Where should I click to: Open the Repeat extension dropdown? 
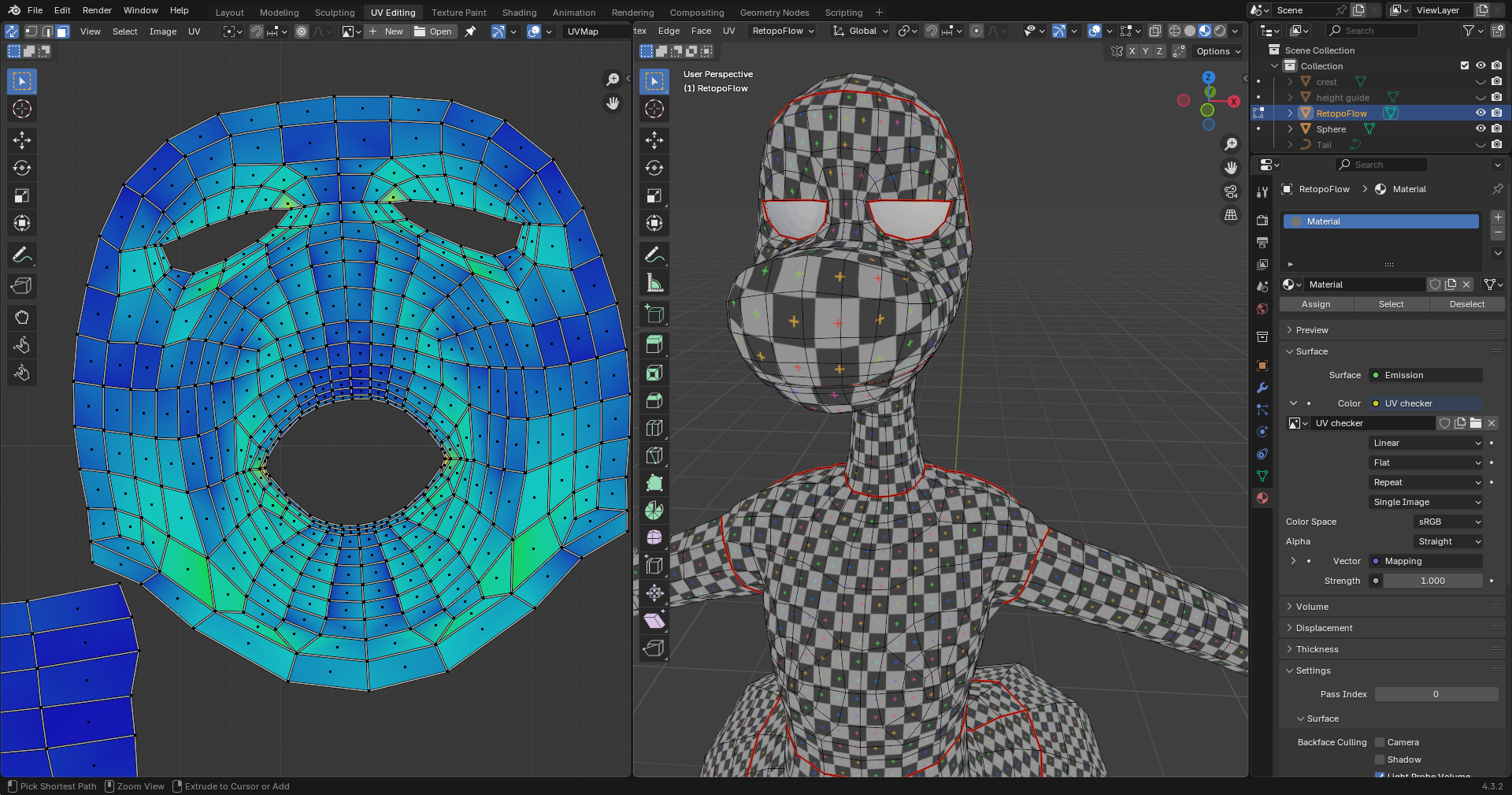[x=1426, y=482]
